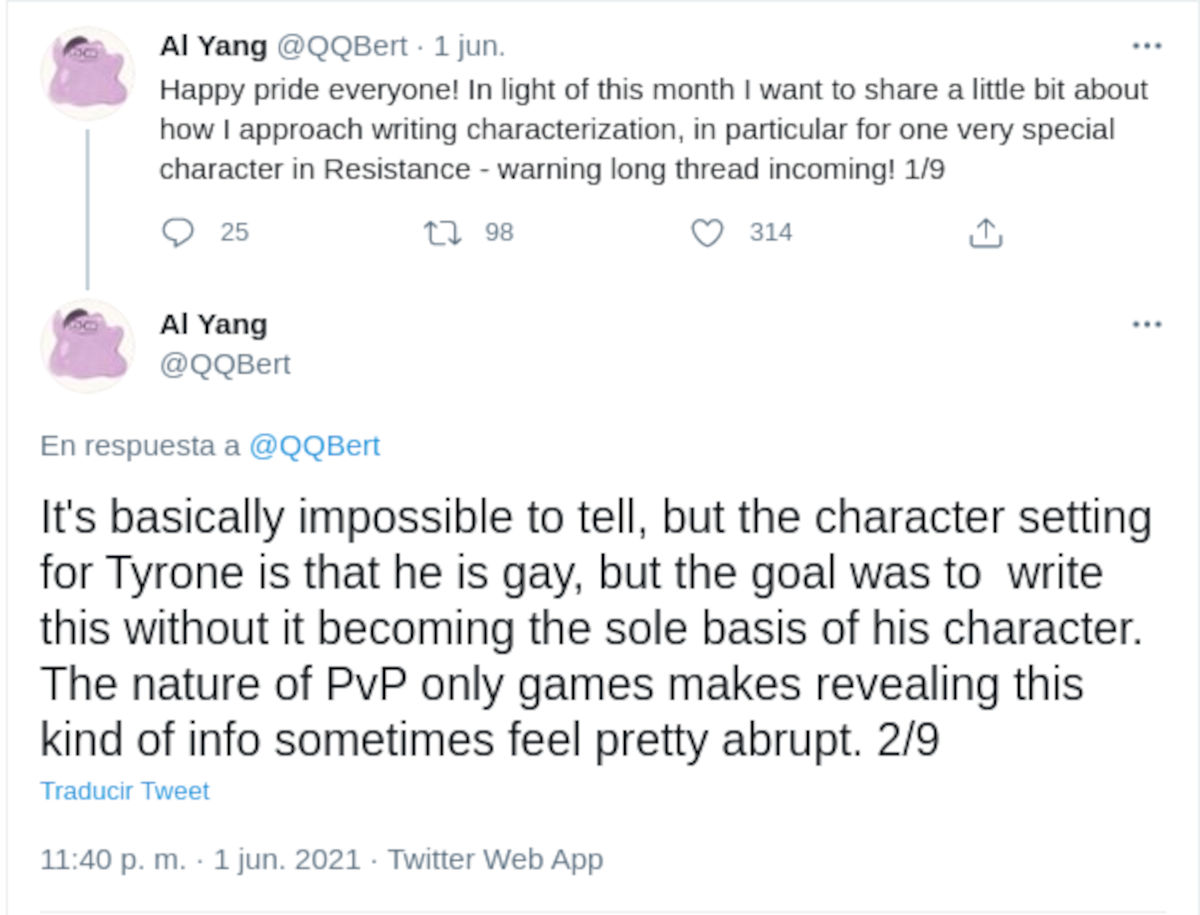Image resolution: width=1200 pixels, height=915 pixels.
Task: Click Al Yang's avatar on the first tweet
Action: pos(87,73)
